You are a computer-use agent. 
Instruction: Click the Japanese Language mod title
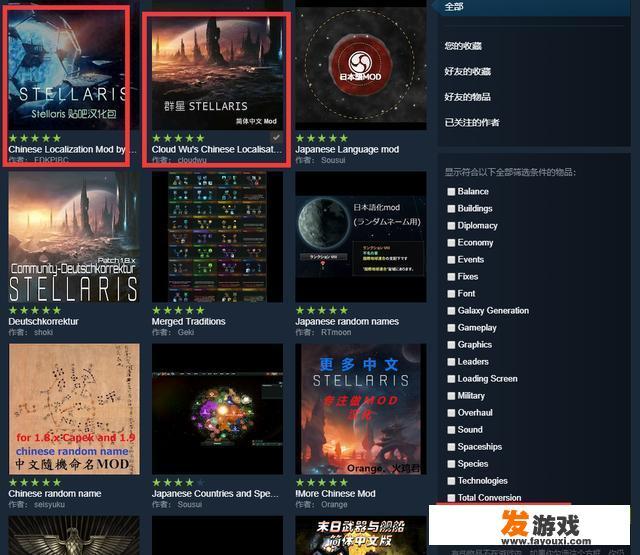[x=347, y=149]
